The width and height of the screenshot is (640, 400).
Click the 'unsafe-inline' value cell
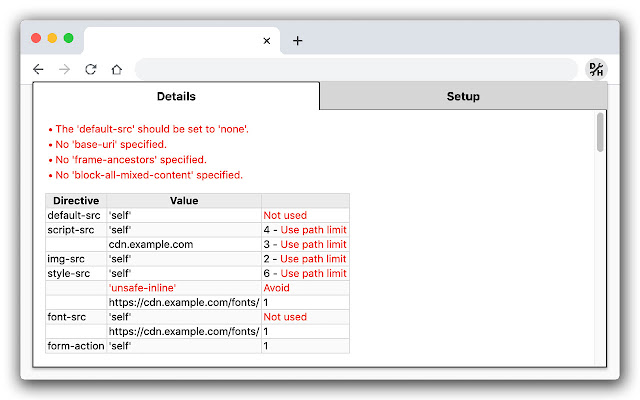tap(184, 288)
